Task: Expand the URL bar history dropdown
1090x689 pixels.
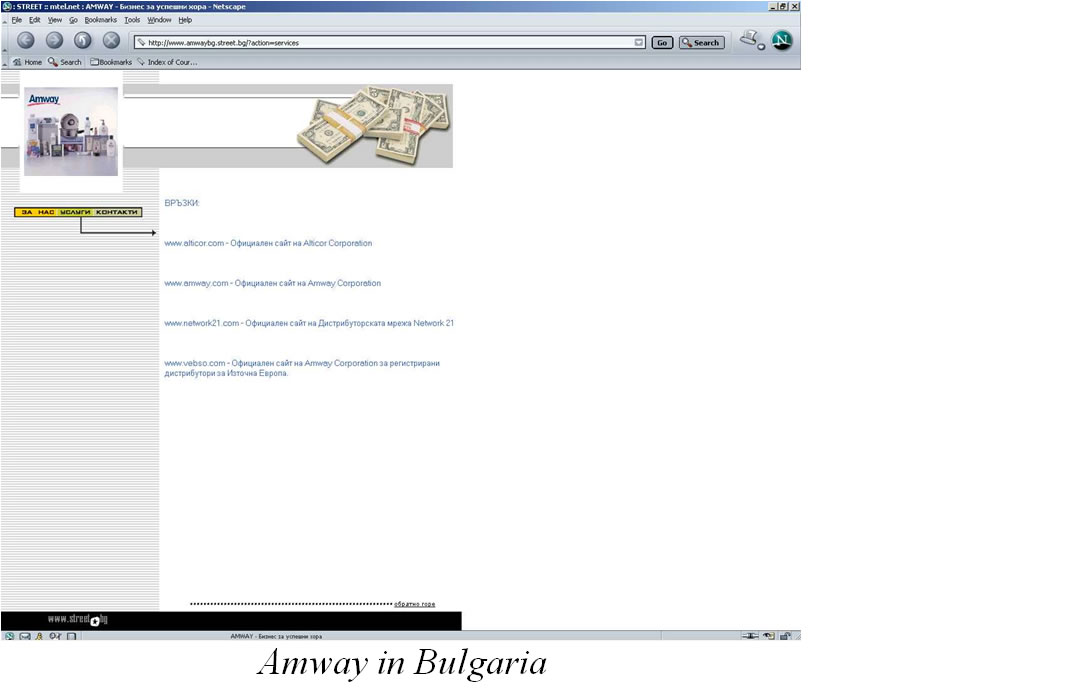Action: [639, 43]
